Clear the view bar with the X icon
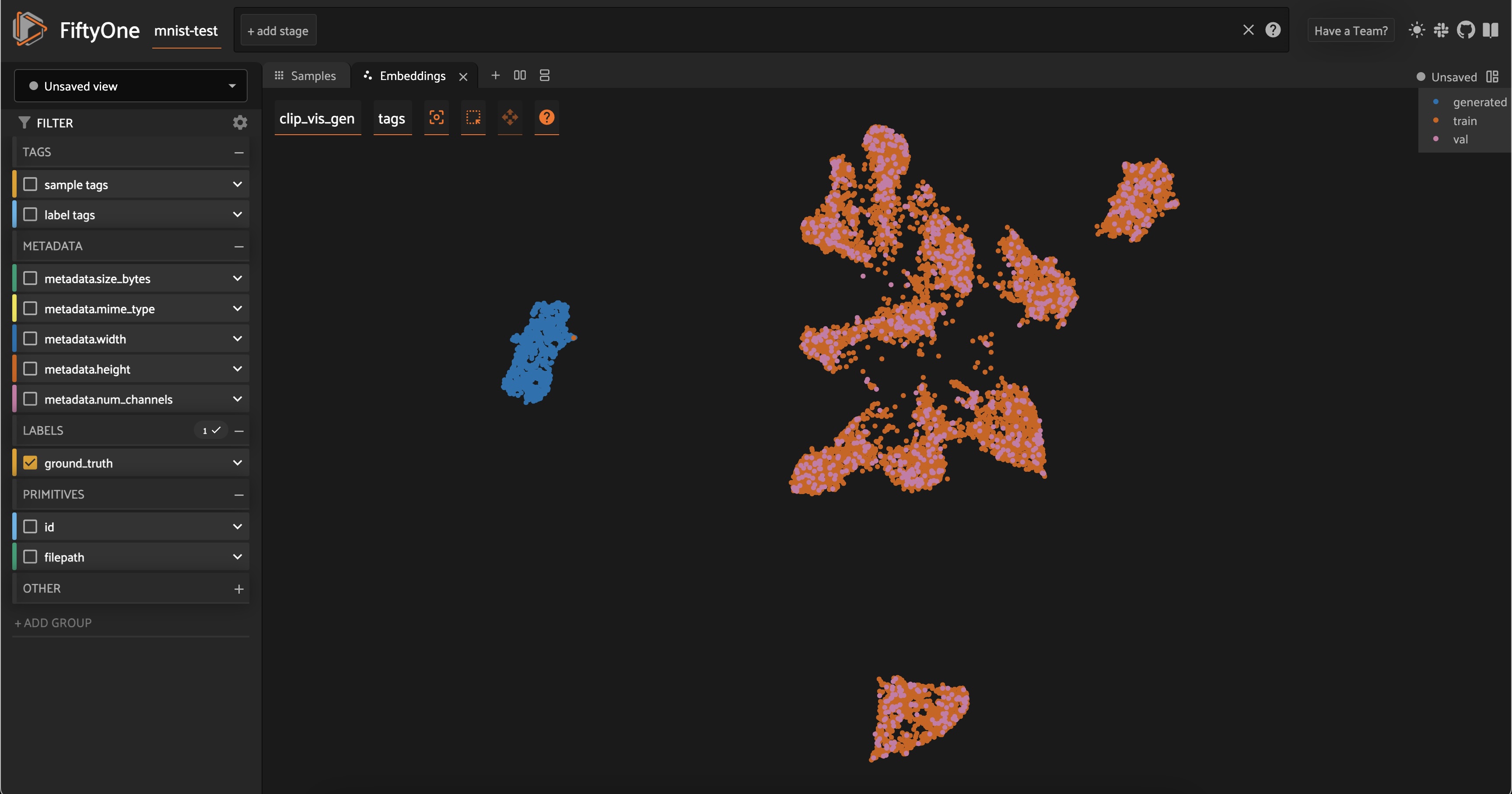Screen dimensions: 1512x794 1248,30
